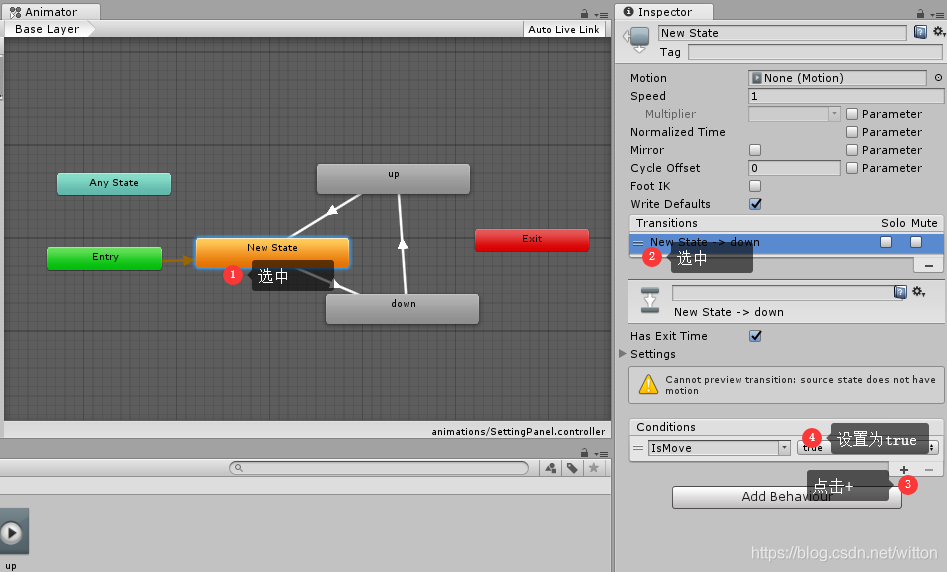Click the project search field
Viewport: 947px width, 572px height.
pos(379,468)
